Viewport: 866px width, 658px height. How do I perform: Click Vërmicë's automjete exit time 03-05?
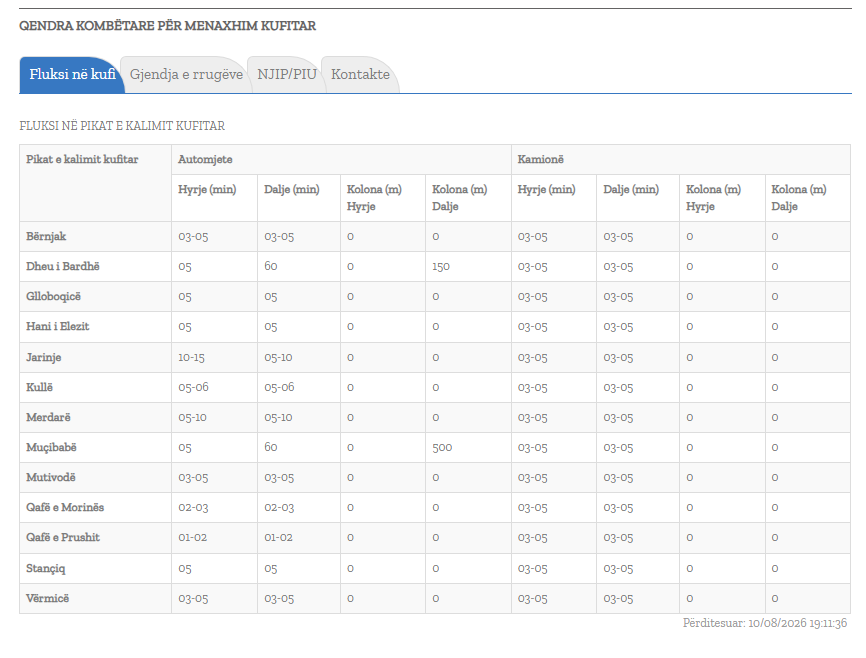point(279,599)
